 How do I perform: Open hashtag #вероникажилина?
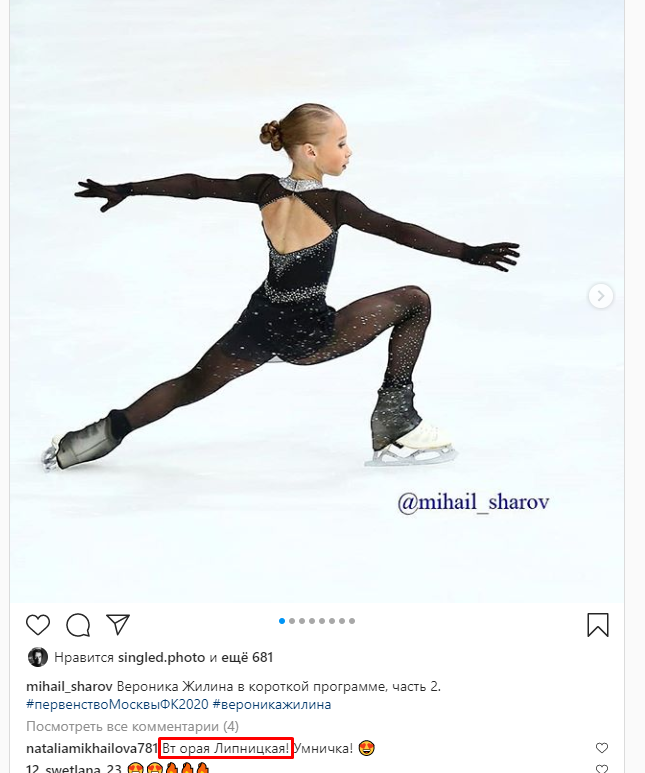272,704
